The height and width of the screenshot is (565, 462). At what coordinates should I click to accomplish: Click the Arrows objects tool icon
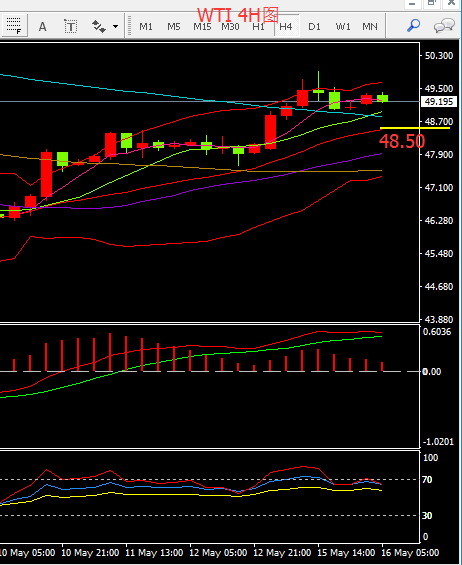click(x=99, y=27)
